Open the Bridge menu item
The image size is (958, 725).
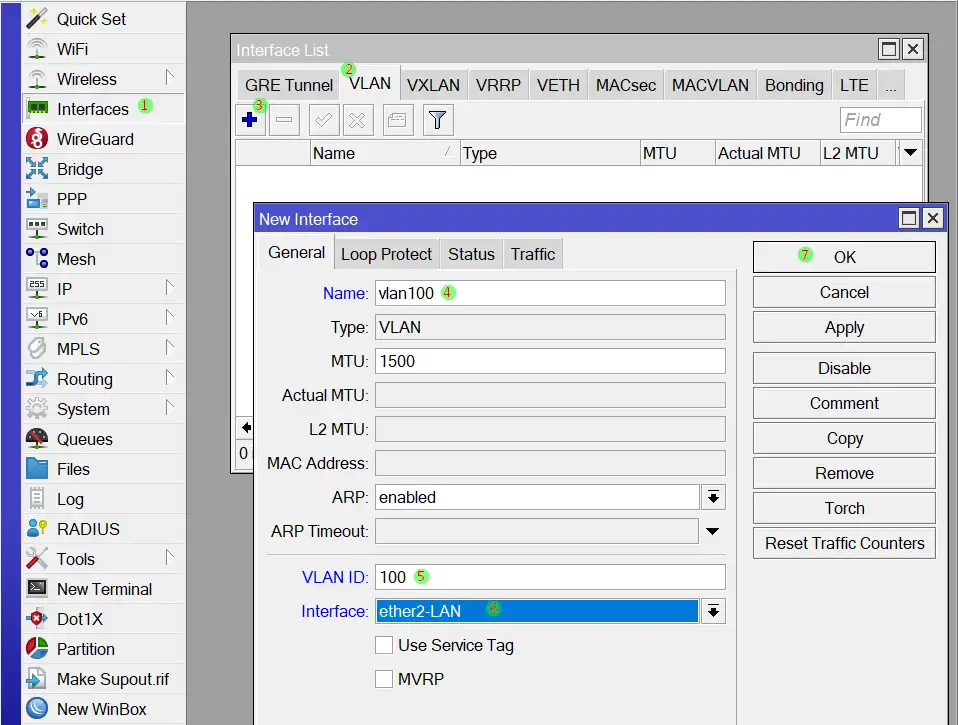[x=79, y=169]
